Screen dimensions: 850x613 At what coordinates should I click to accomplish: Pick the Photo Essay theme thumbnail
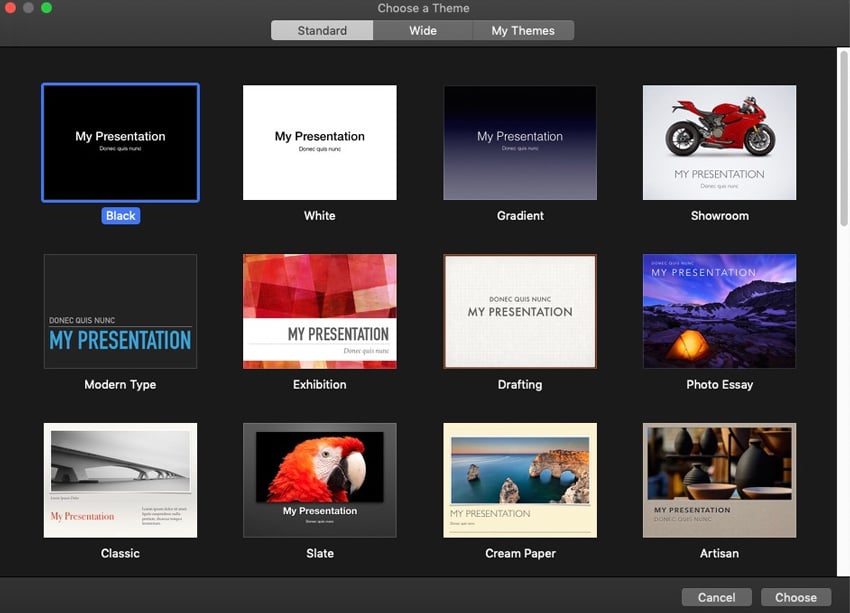(719, 311)
